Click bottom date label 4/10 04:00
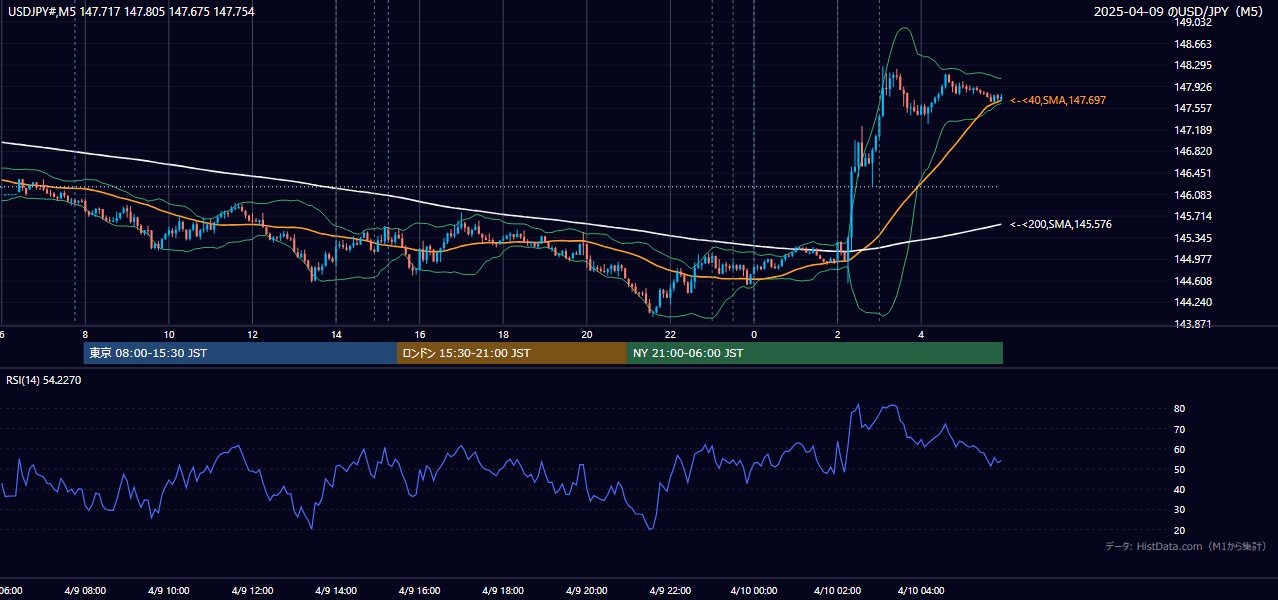Screen dimensions: 1278x600 click(921, 591)
